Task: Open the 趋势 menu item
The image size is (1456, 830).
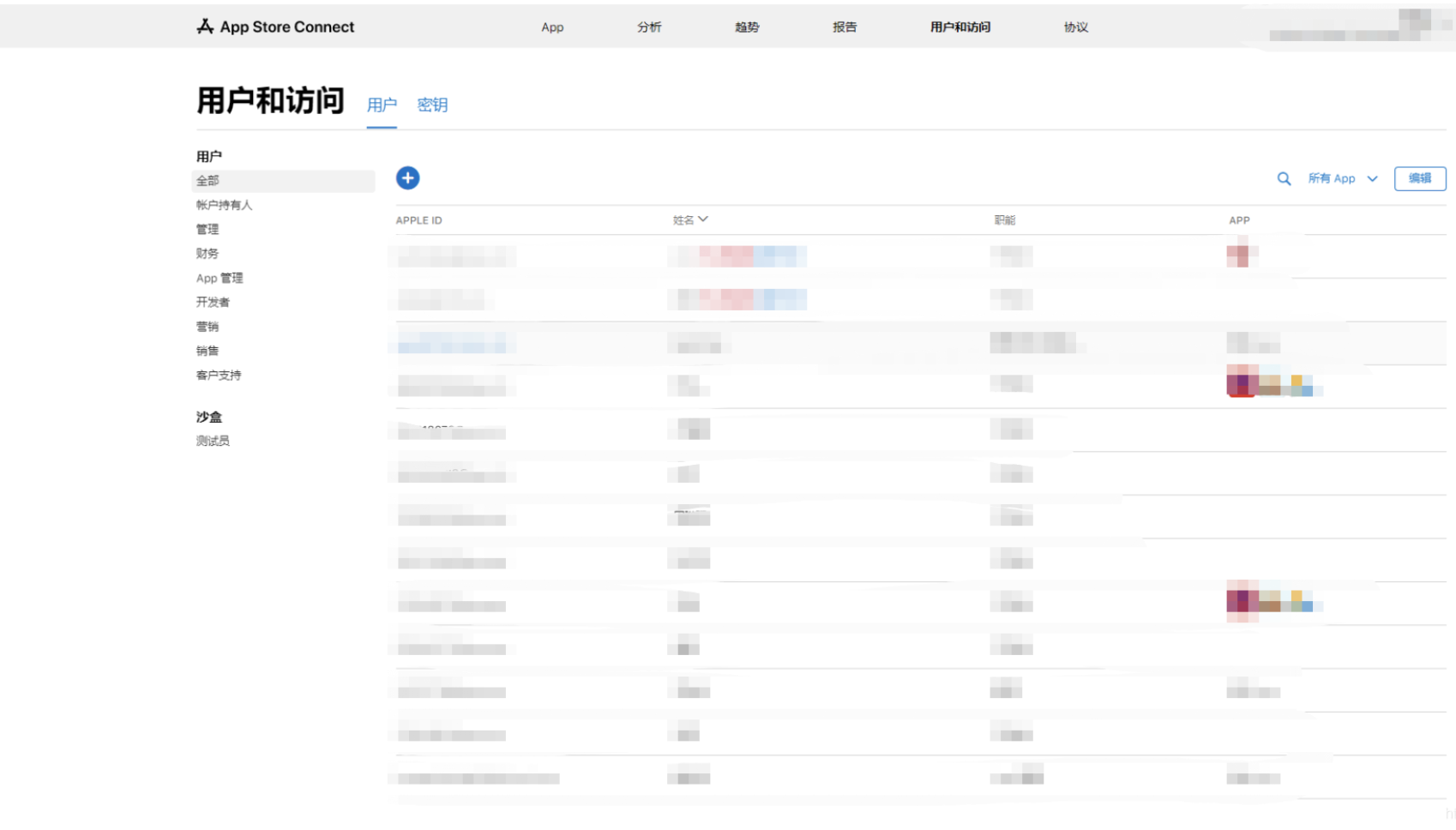Action: coord(747,27)
